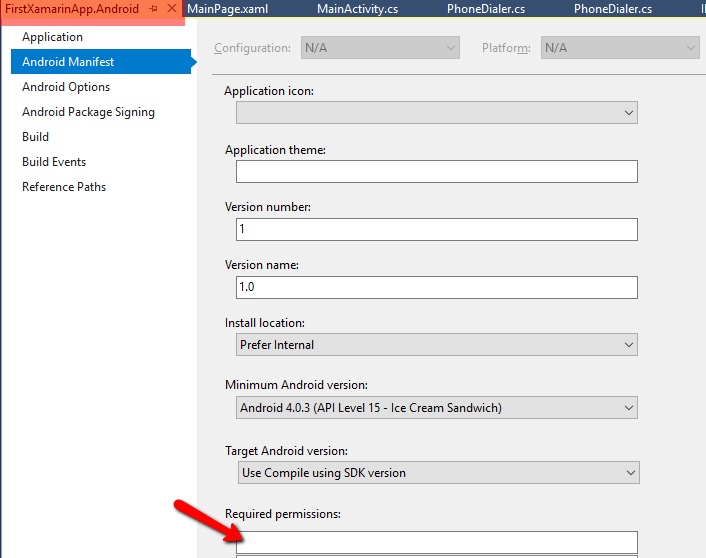The image size is (706, 558).
Task: Open the Minimum Android version dropdown
Action: click(437, 408)
